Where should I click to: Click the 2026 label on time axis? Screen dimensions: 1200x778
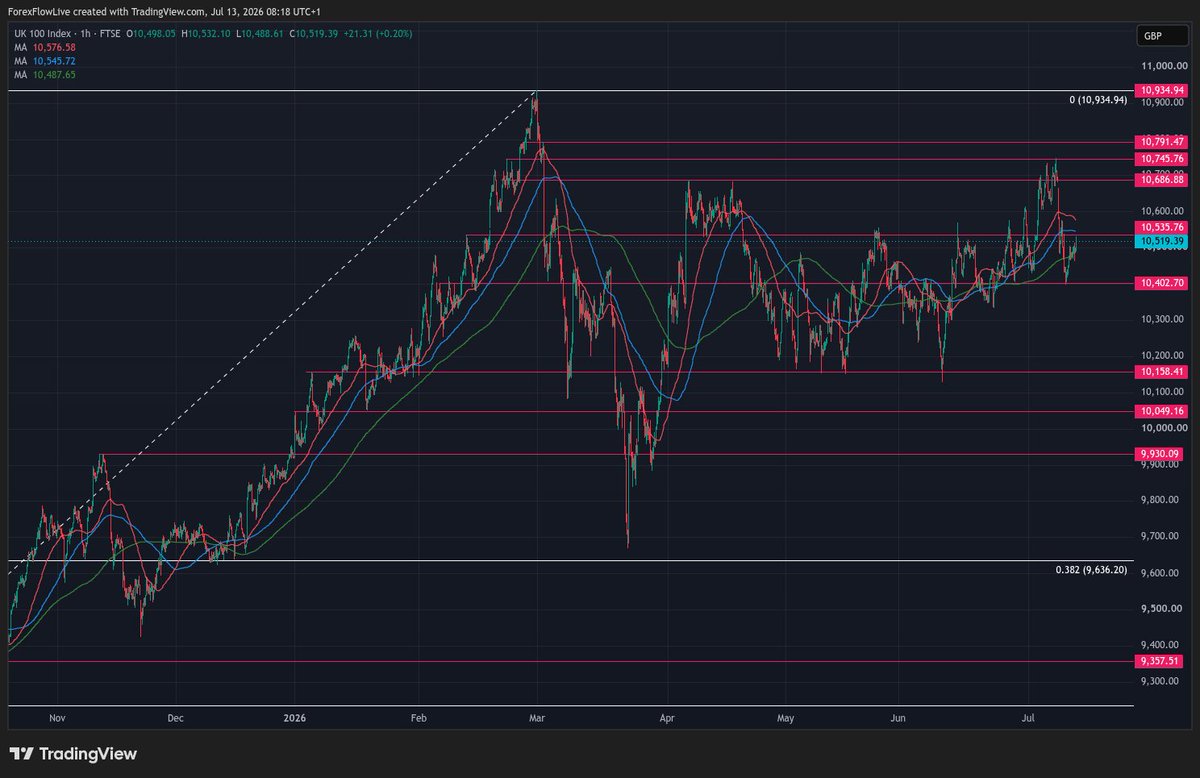click(295, 718)
